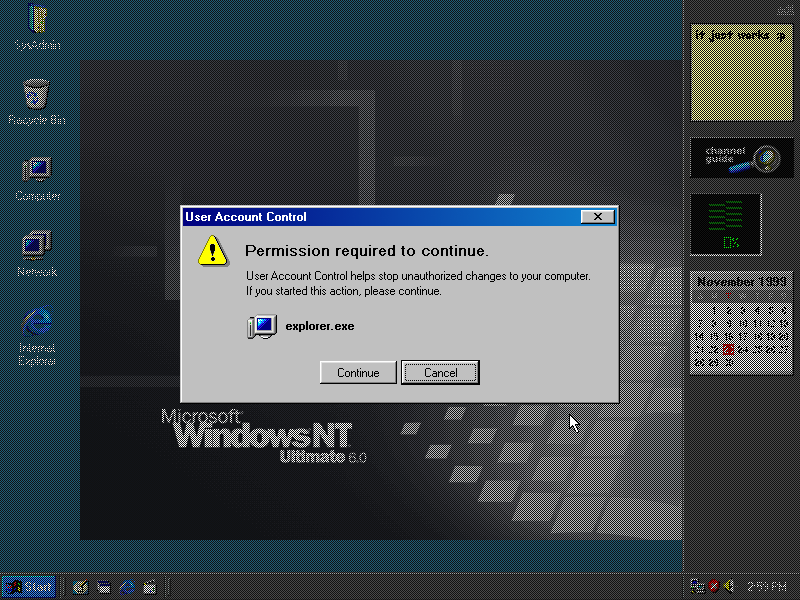Click the fourth quick launch icon with antenna
800x600 pixels.
(150, 587)
